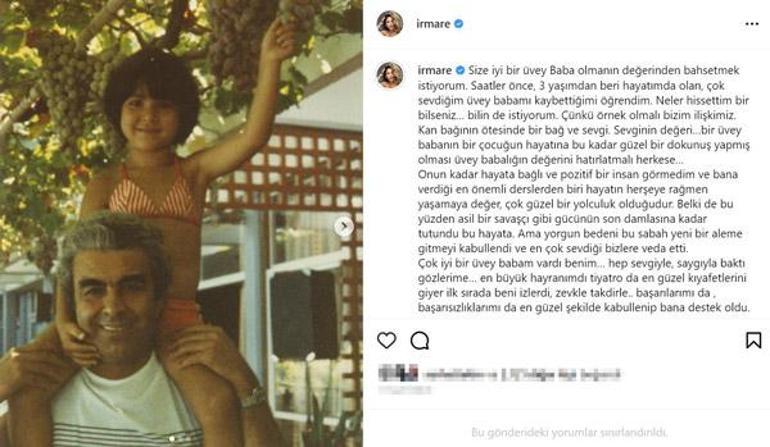Open irmare profile picture in post header

coord(390,24)
